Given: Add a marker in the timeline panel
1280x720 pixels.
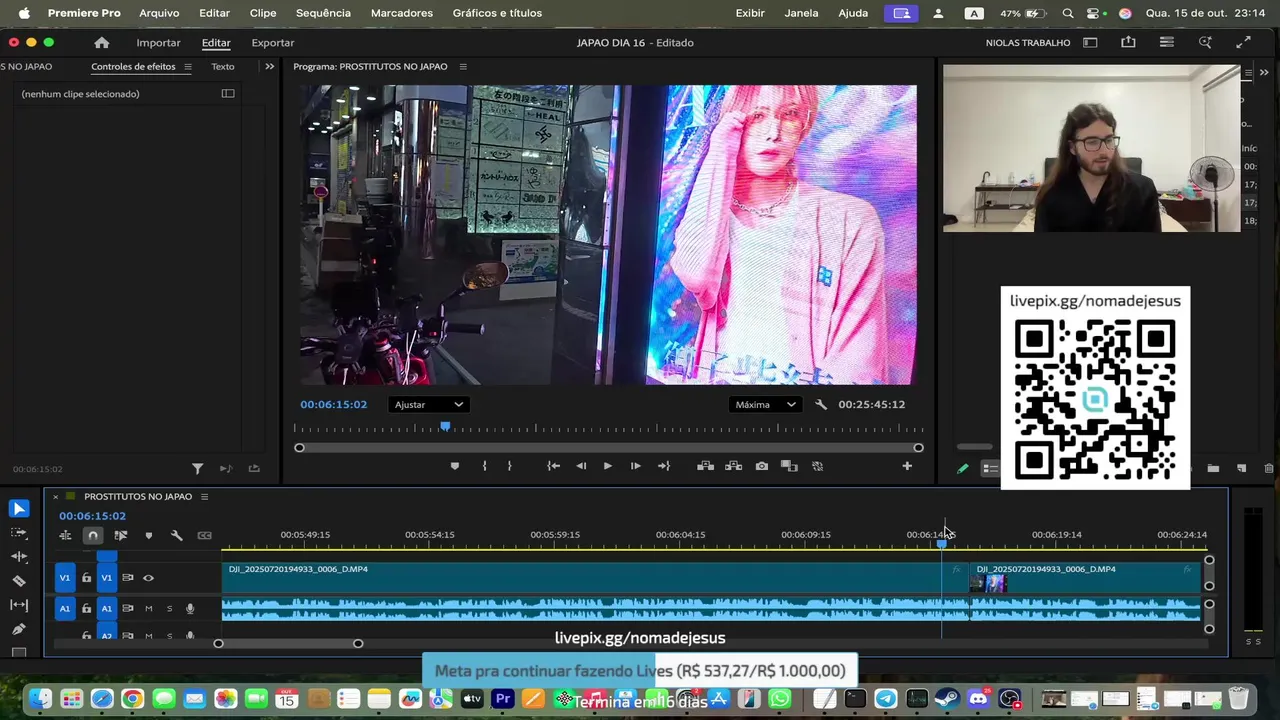Looking at the screenshot, I should click(149, 535).
